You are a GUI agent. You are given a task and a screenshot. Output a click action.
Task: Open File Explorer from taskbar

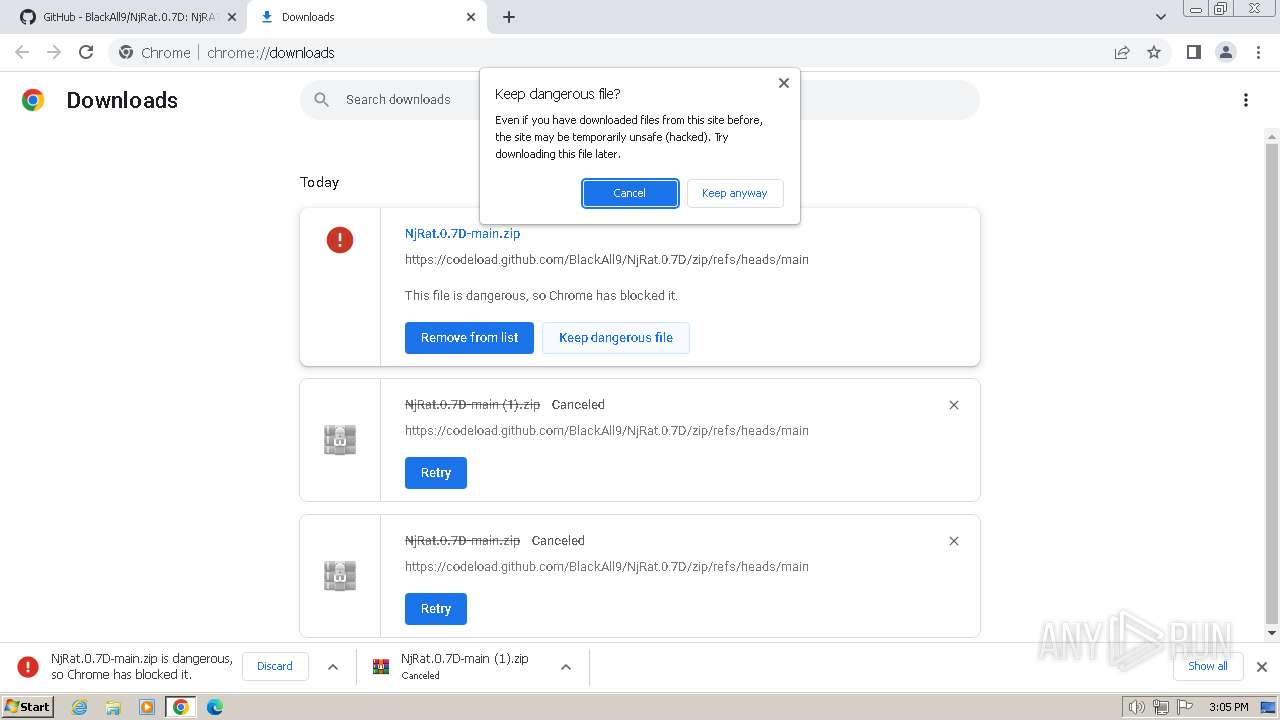point(113,707)
